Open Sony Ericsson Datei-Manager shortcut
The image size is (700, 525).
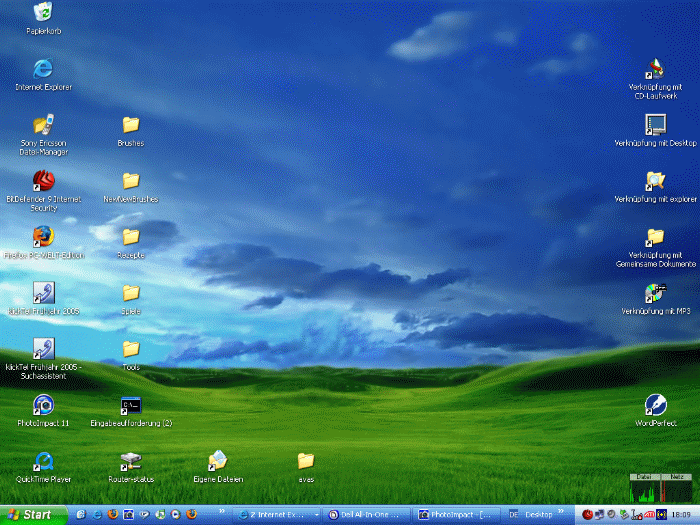point(43,125)
